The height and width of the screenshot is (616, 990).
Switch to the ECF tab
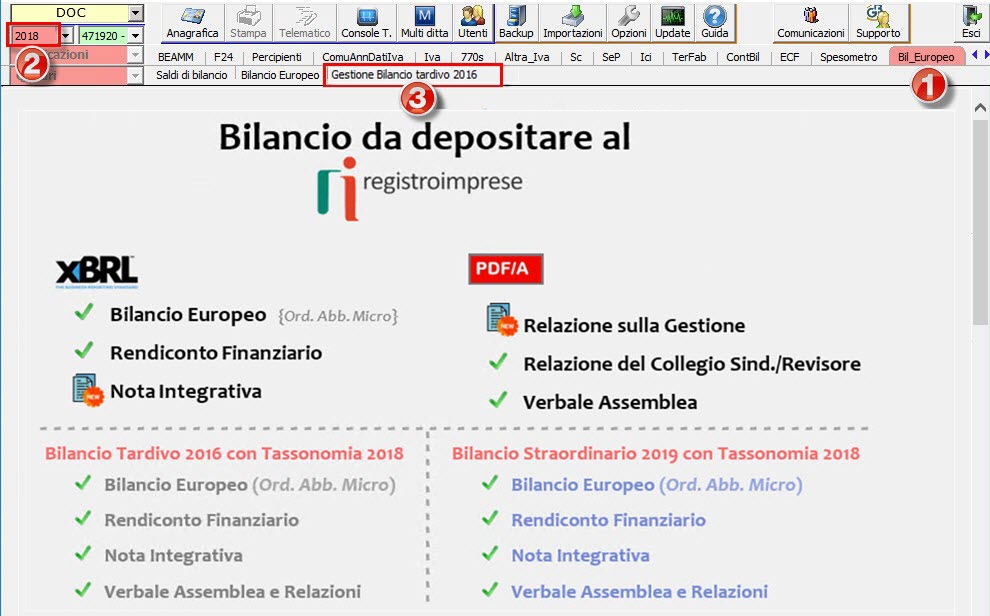(789, 57)
